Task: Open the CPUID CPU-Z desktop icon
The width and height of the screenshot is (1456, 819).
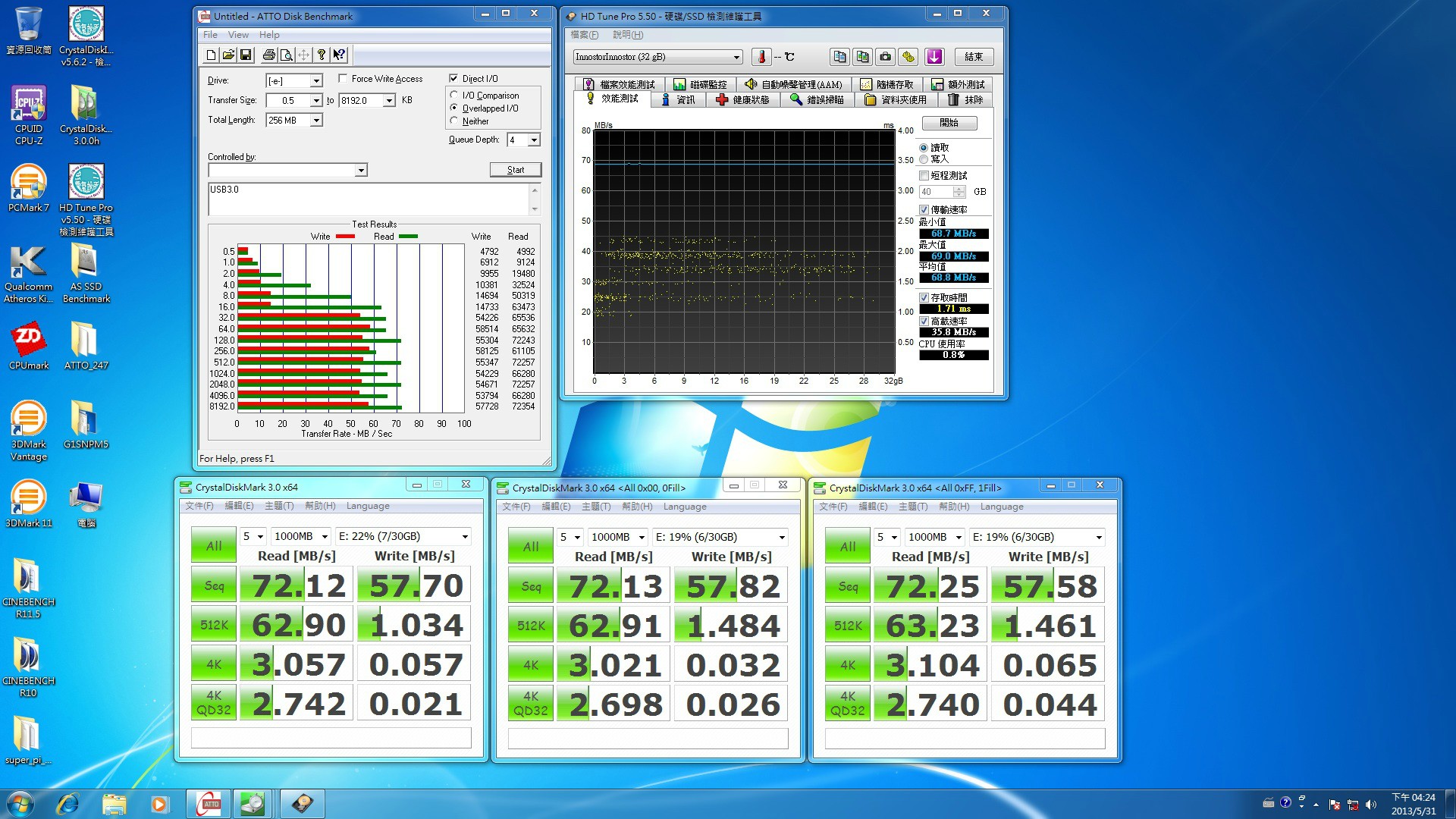Action: coord(29,115)
